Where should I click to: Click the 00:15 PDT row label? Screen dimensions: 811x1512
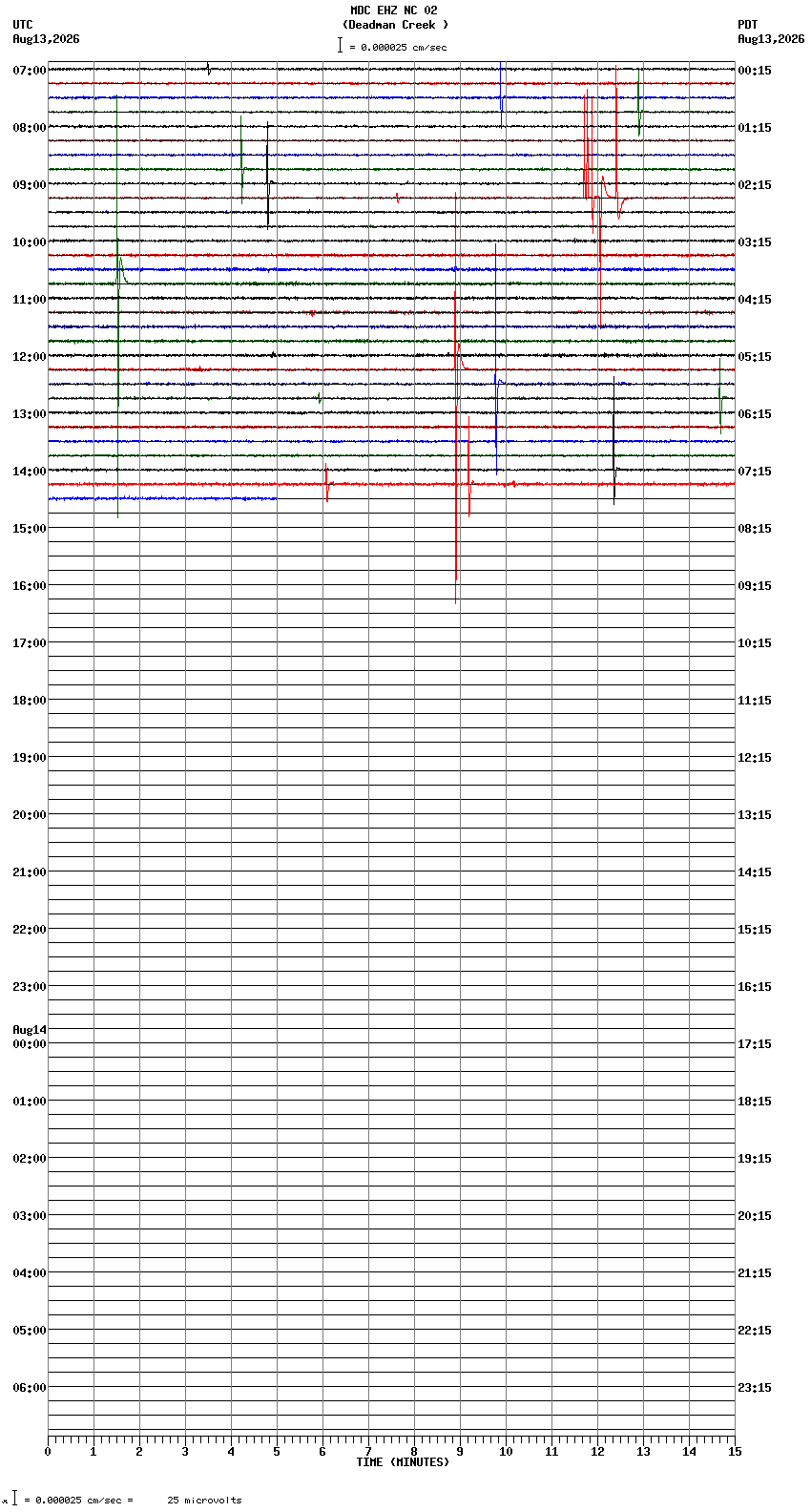point(755,71)
